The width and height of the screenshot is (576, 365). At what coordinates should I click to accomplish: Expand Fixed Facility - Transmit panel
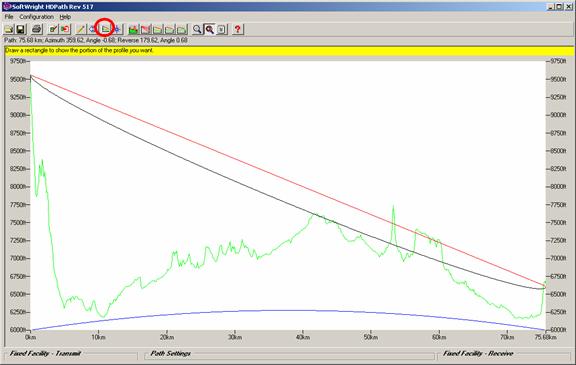coord(45,353)
